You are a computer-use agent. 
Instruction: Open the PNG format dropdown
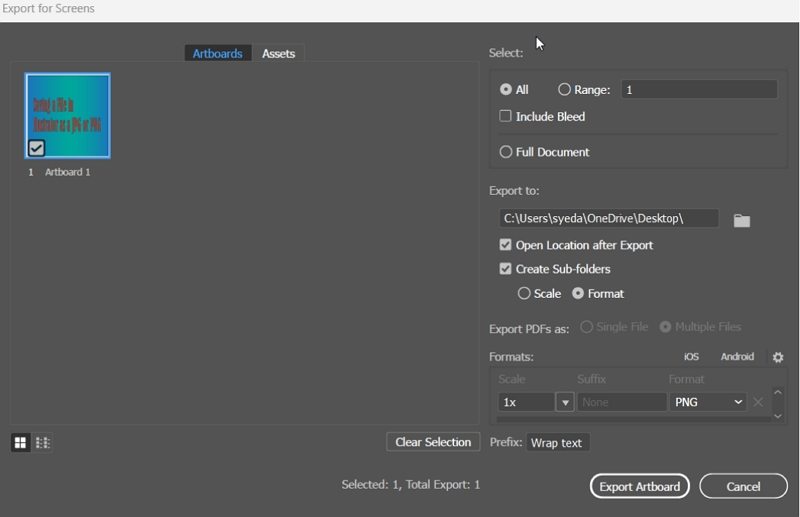(x=708, y=402)
